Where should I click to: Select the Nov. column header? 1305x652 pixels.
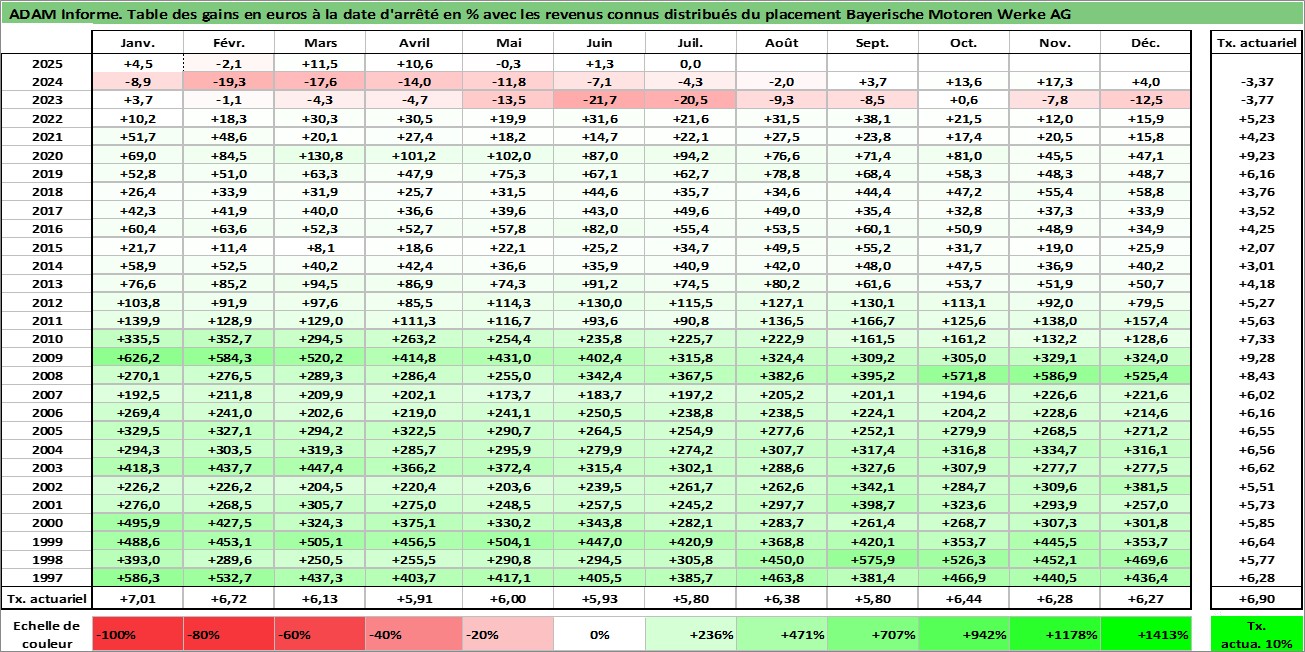pos(1054,43)
